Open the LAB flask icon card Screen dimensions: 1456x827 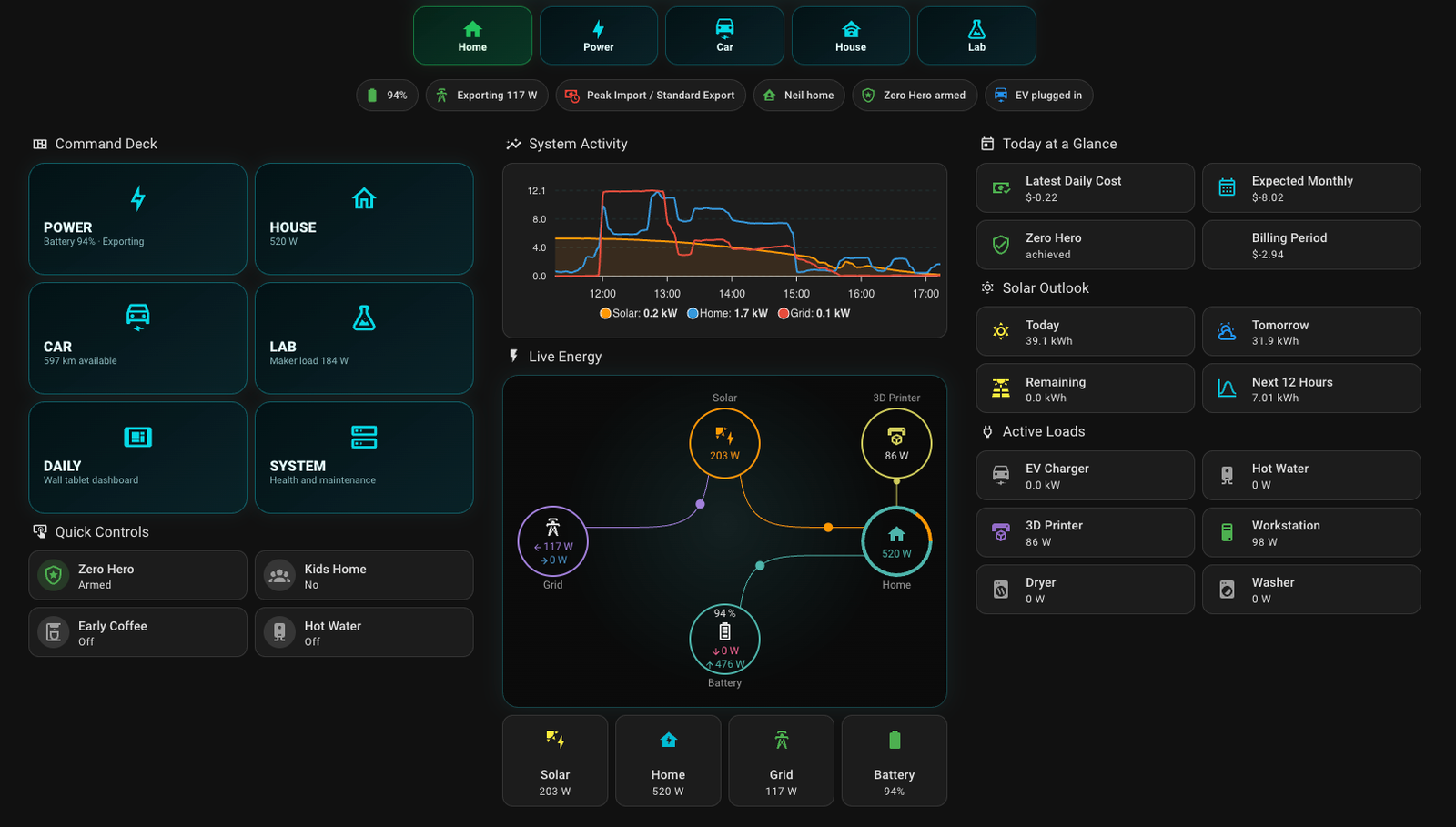(x=364, y=318)
